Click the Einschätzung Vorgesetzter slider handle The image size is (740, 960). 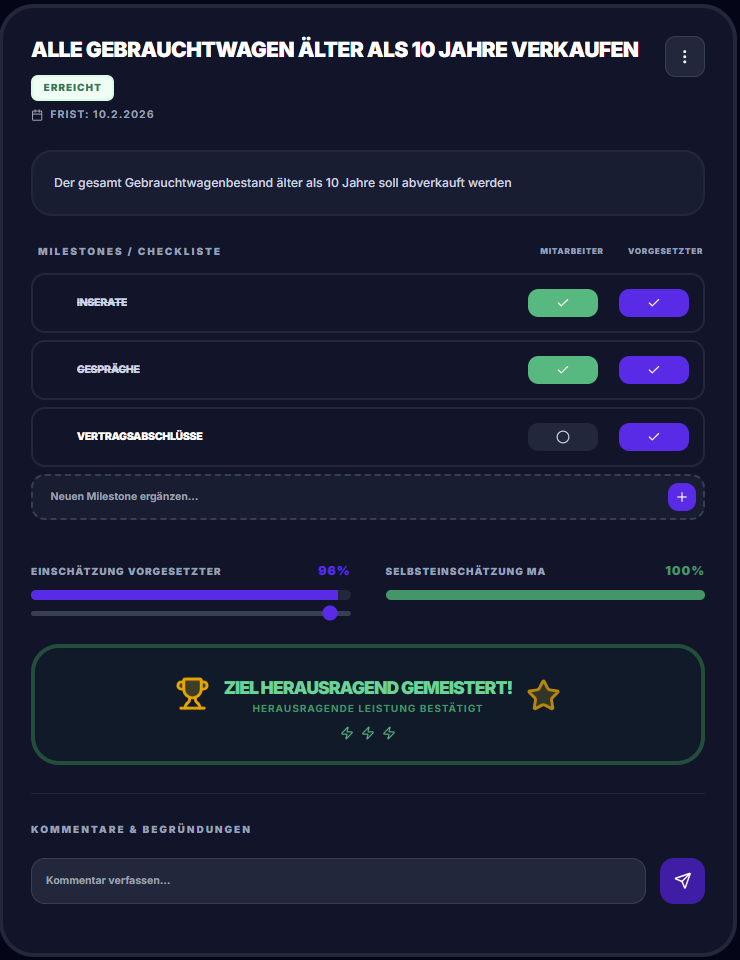330,613
